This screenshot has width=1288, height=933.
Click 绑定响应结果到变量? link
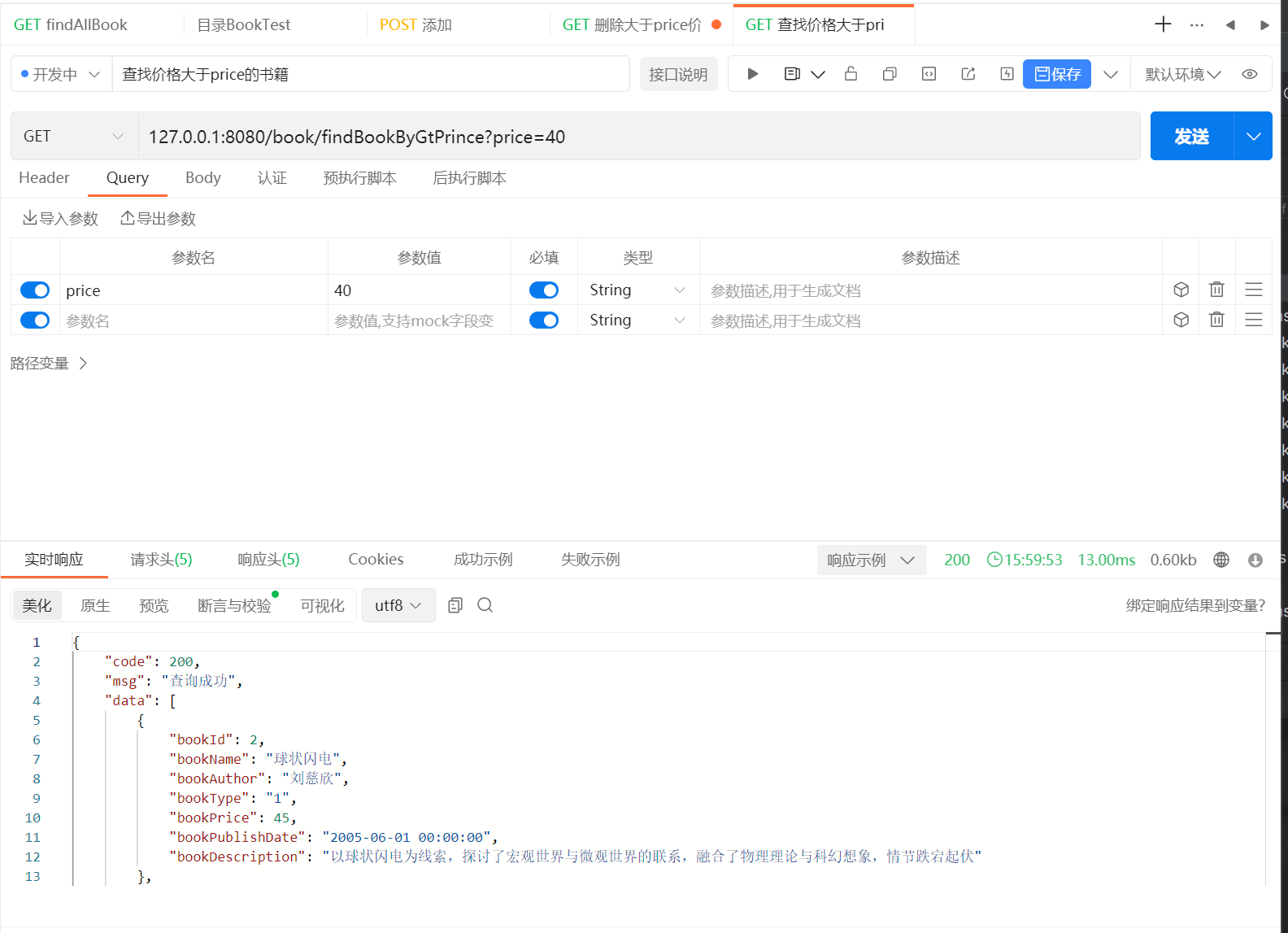click(1195, 605)
